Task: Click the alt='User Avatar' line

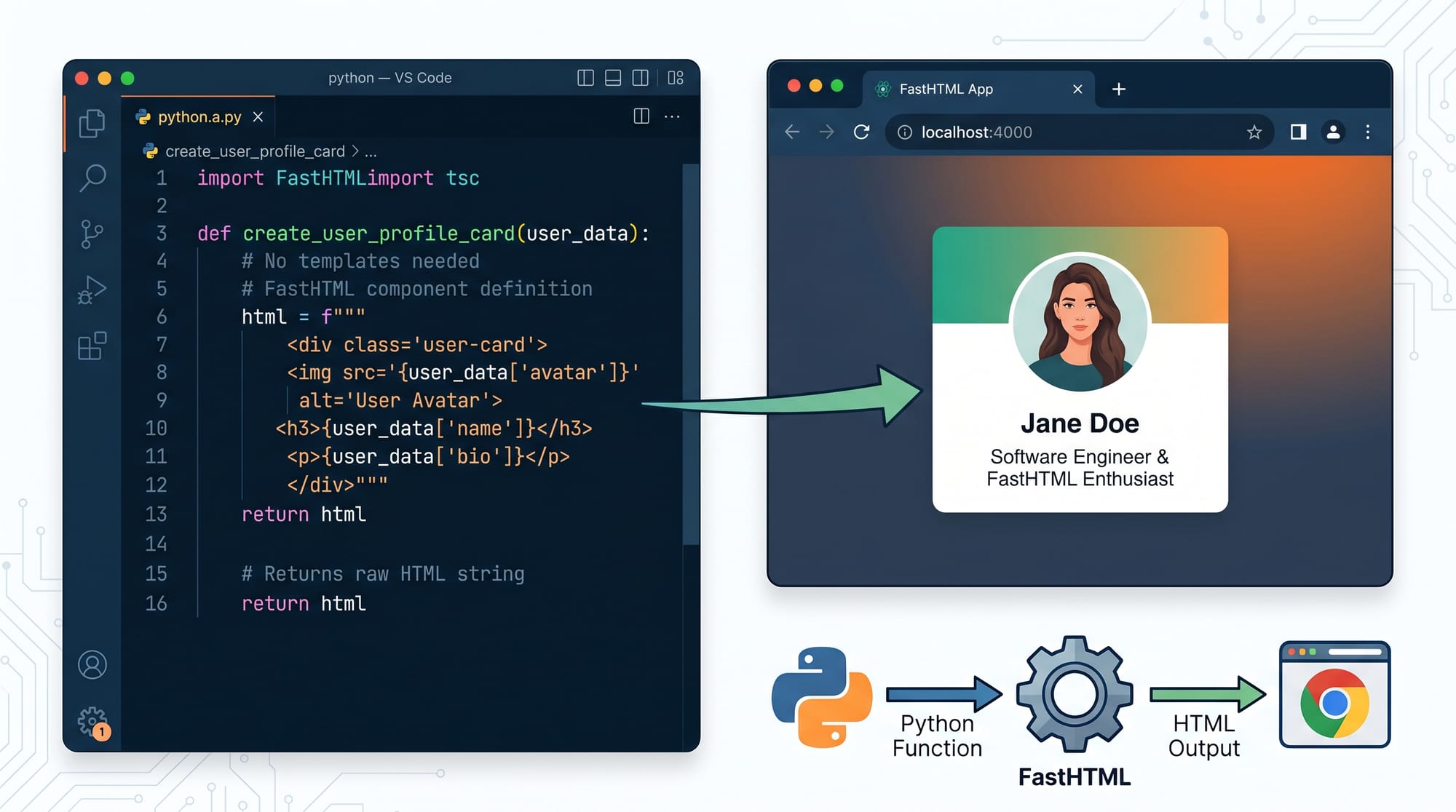Action: coord(400,401)
